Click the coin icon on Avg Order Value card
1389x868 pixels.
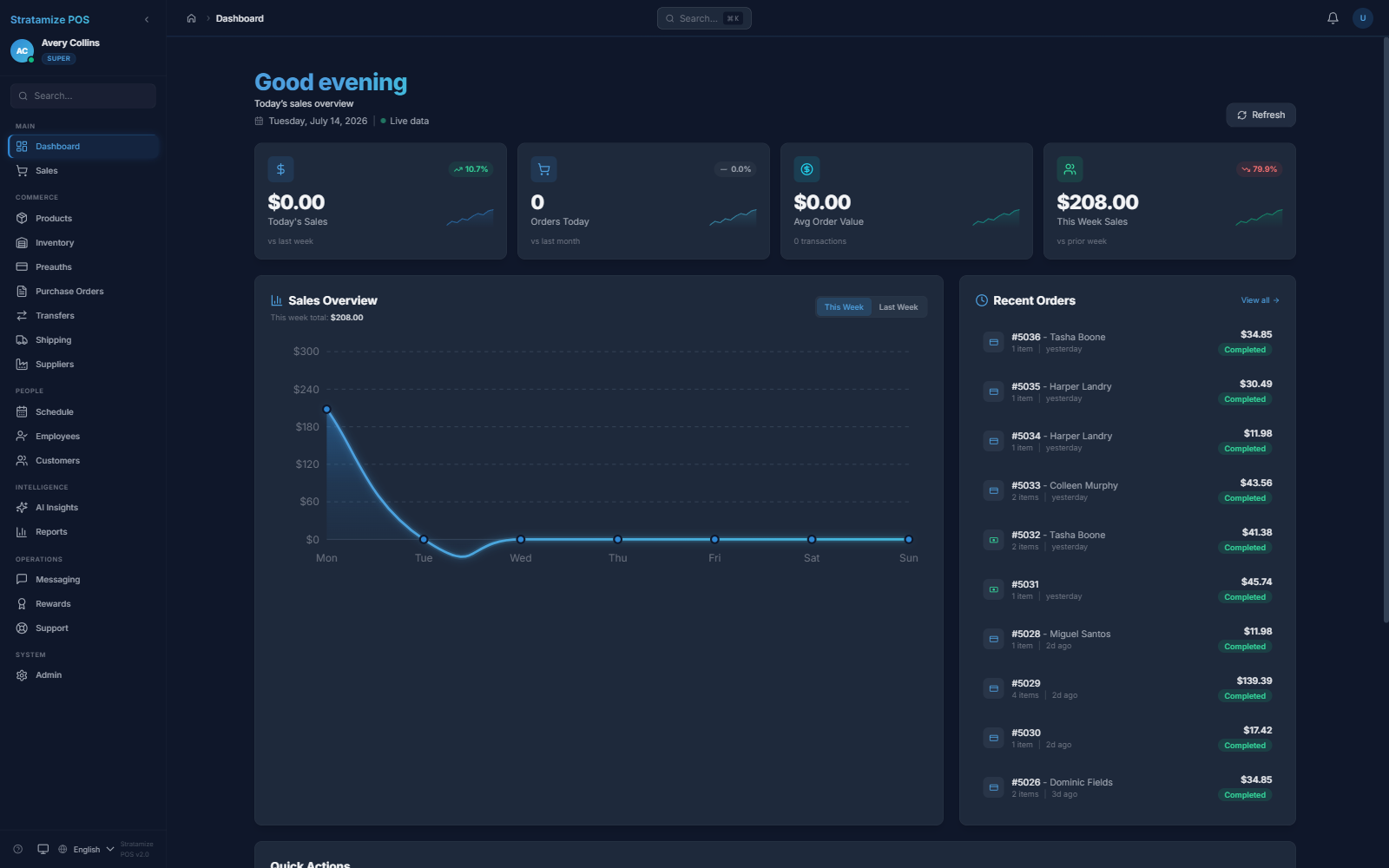806,169
